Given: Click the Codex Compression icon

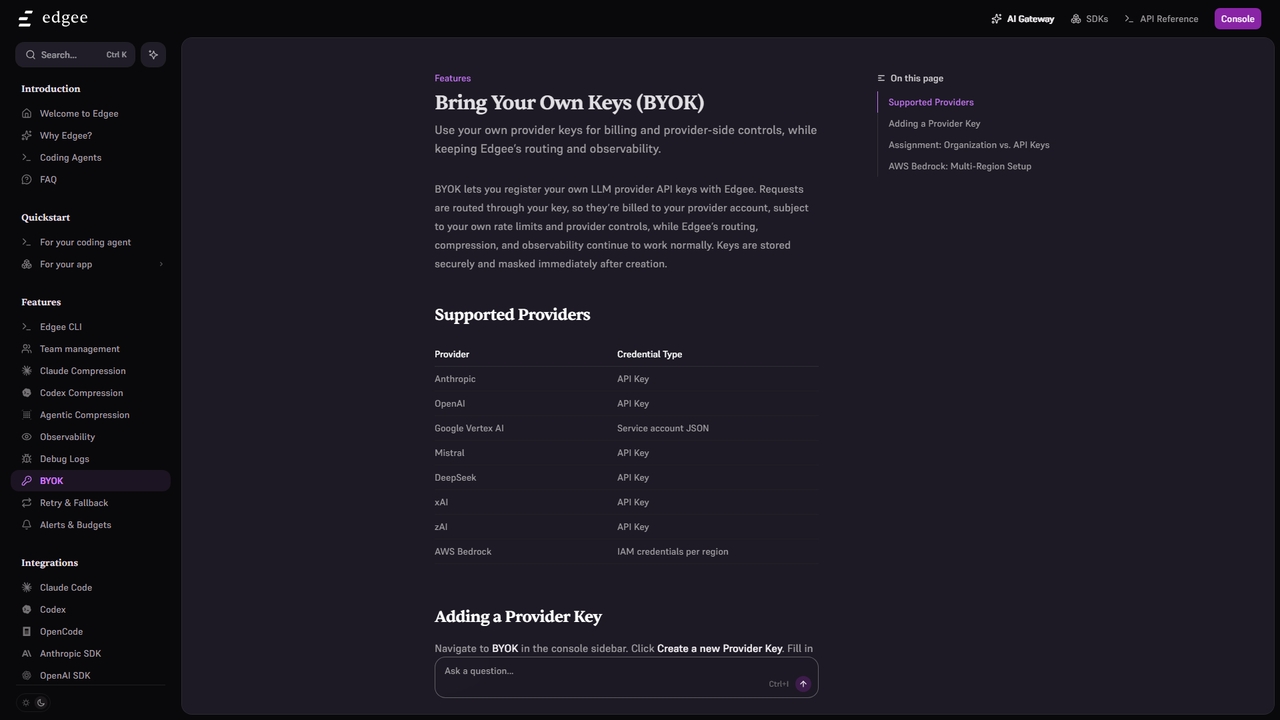Looking at the screenshot, I should tap(27, 393).
